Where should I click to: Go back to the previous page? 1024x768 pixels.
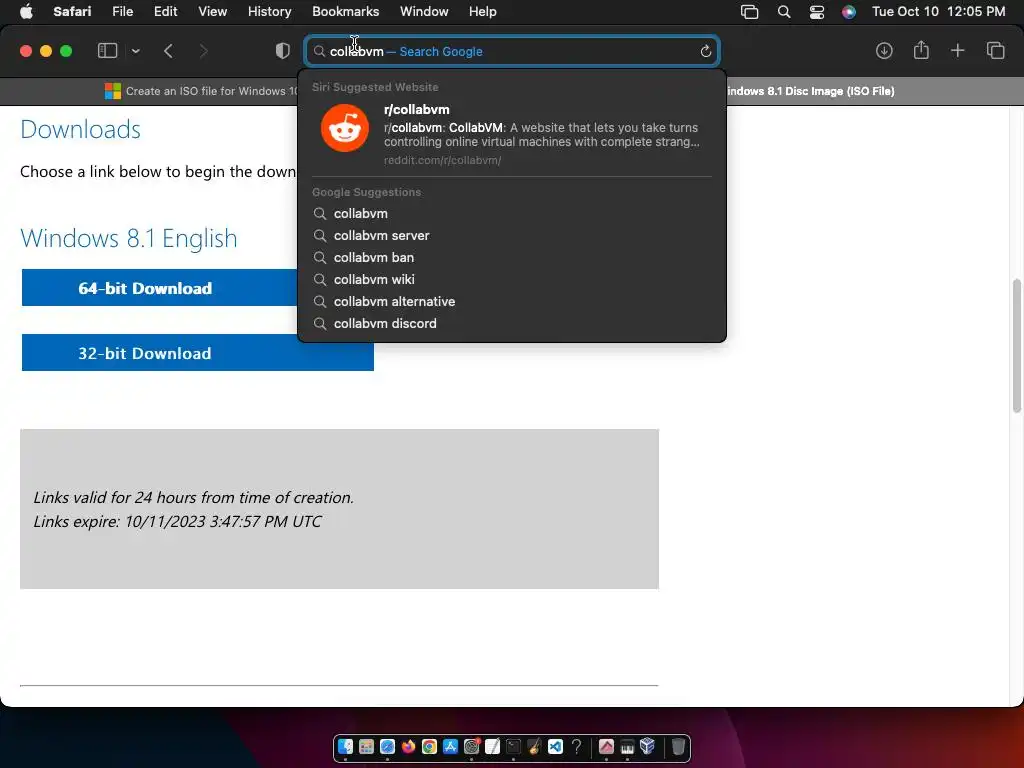168,51
